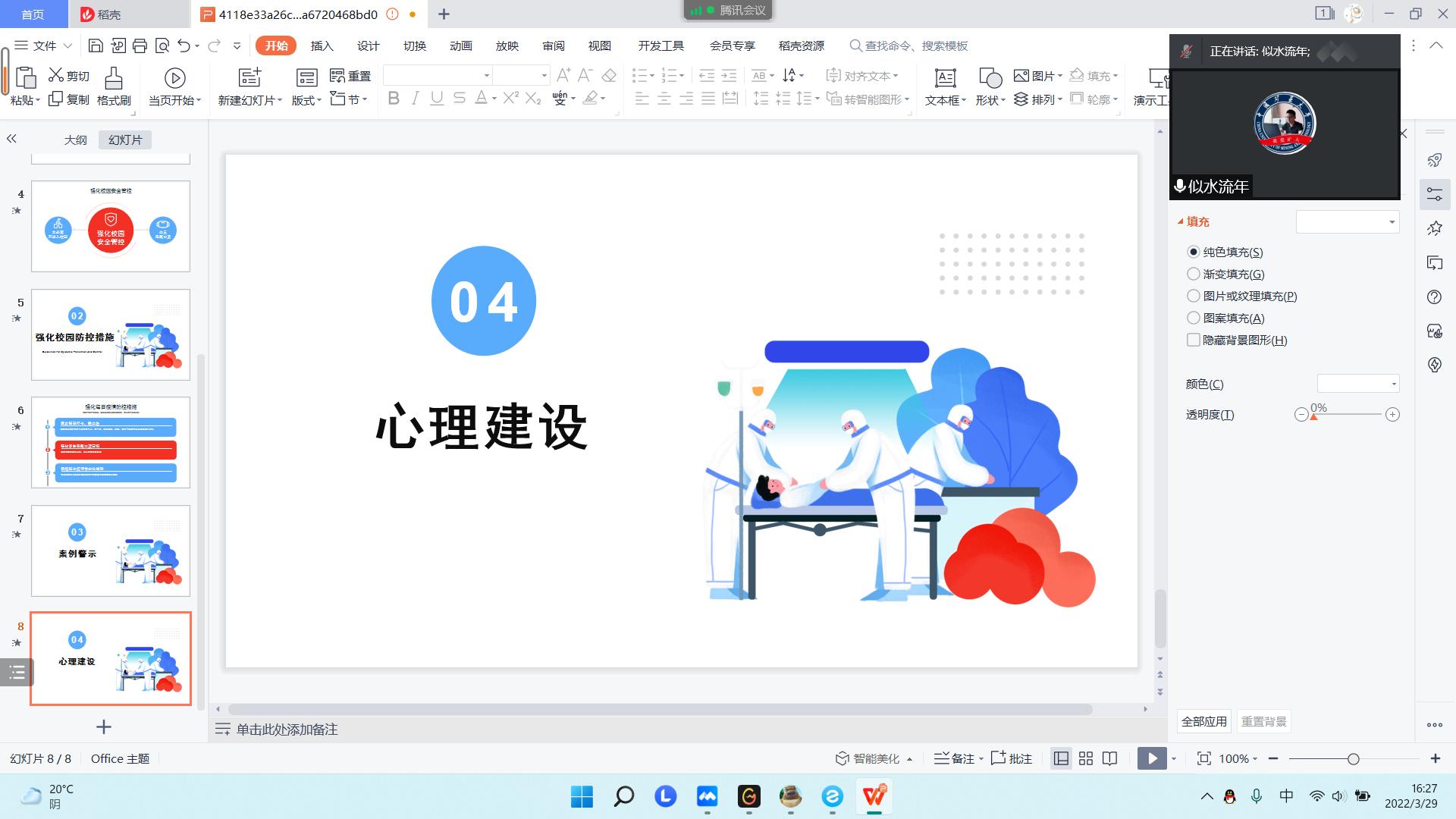The height and width of the screenshot is (819, 1456).
Task: Open the Insert (插入) ribbon tab
Action: (322, 46)
